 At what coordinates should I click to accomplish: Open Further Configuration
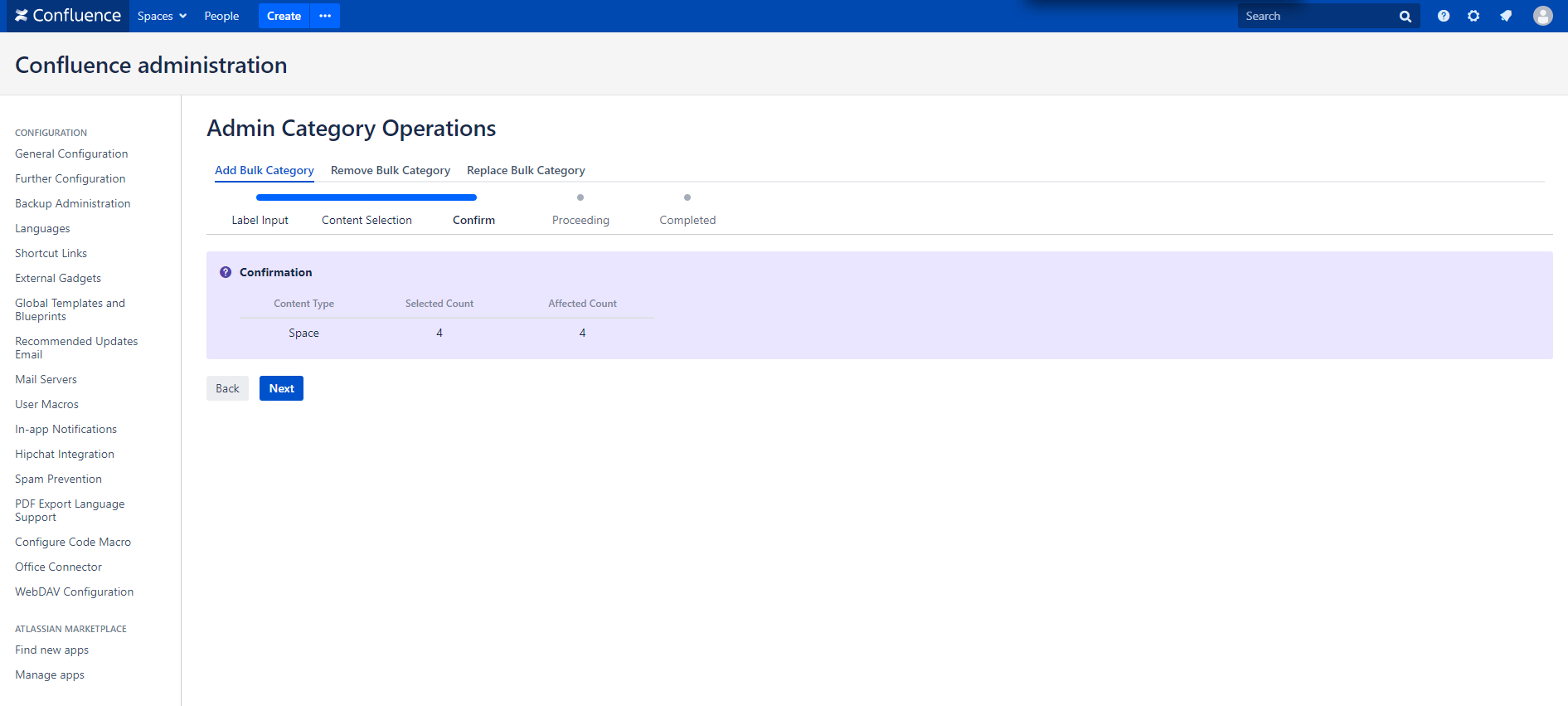pyautogui.click(x=70, y=178)
